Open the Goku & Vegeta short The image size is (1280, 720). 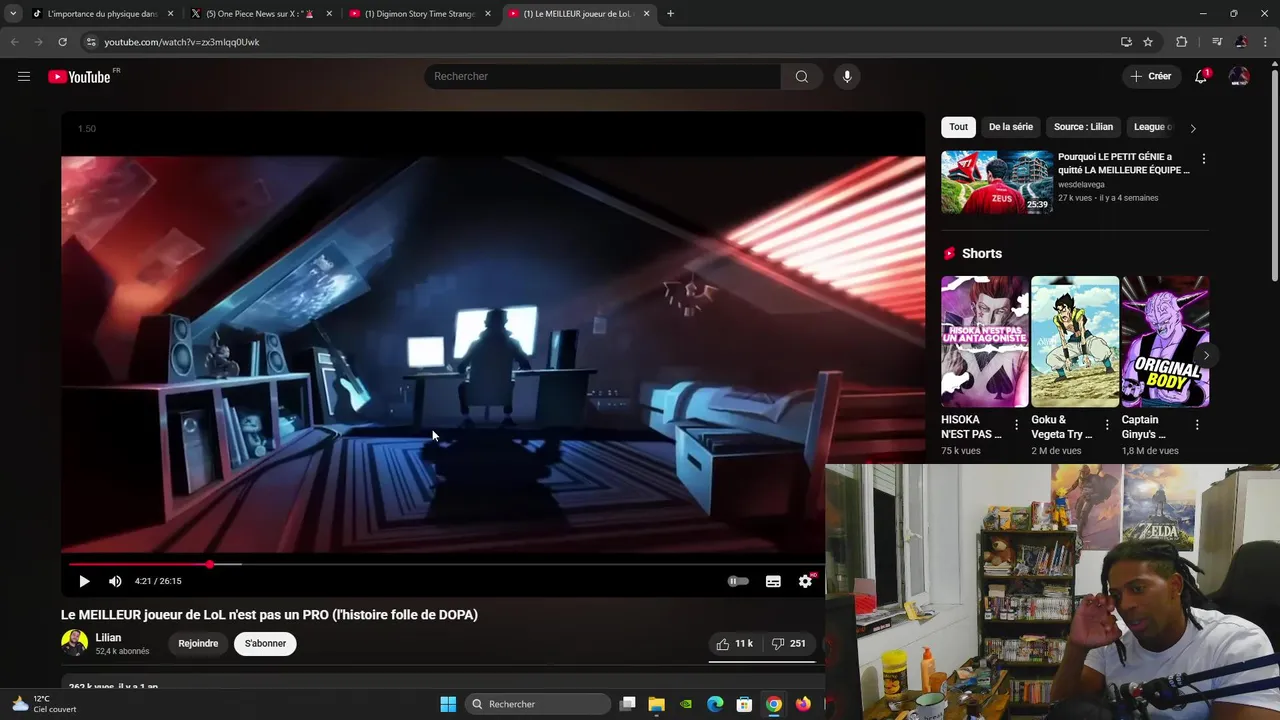click(1075, 342)
